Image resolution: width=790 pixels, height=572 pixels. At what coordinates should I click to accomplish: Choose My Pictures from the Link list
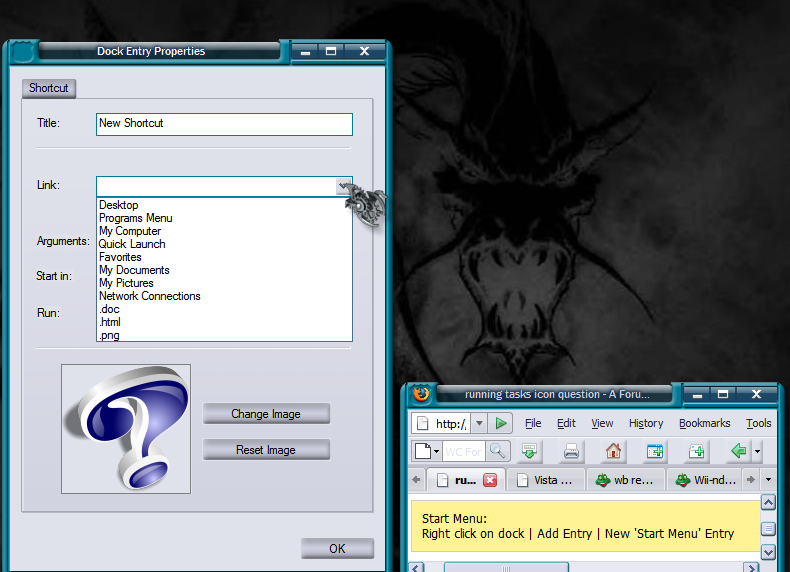click(x=224, y=283)
